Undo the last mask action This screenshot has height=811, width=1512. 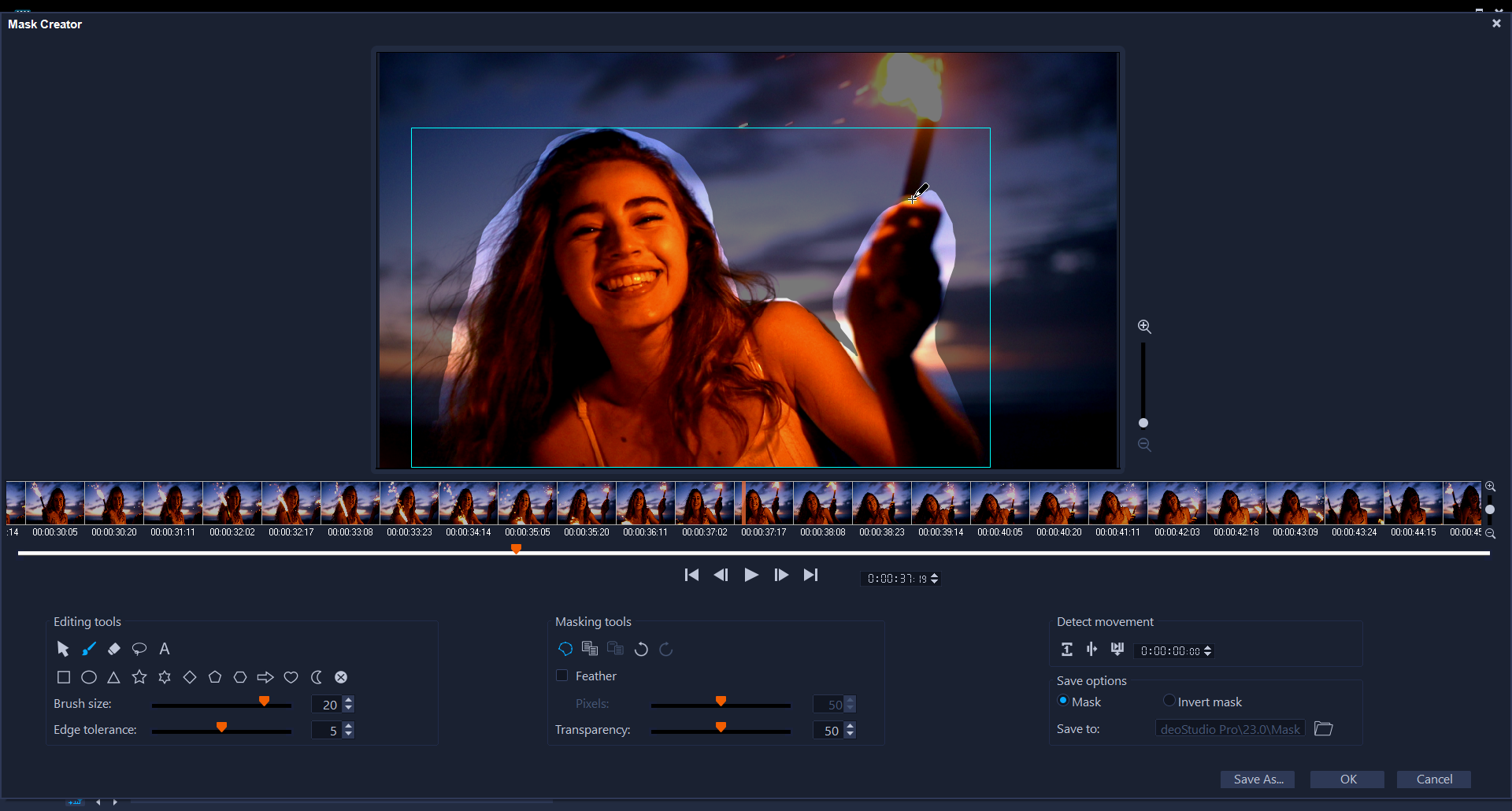(641, 649)
